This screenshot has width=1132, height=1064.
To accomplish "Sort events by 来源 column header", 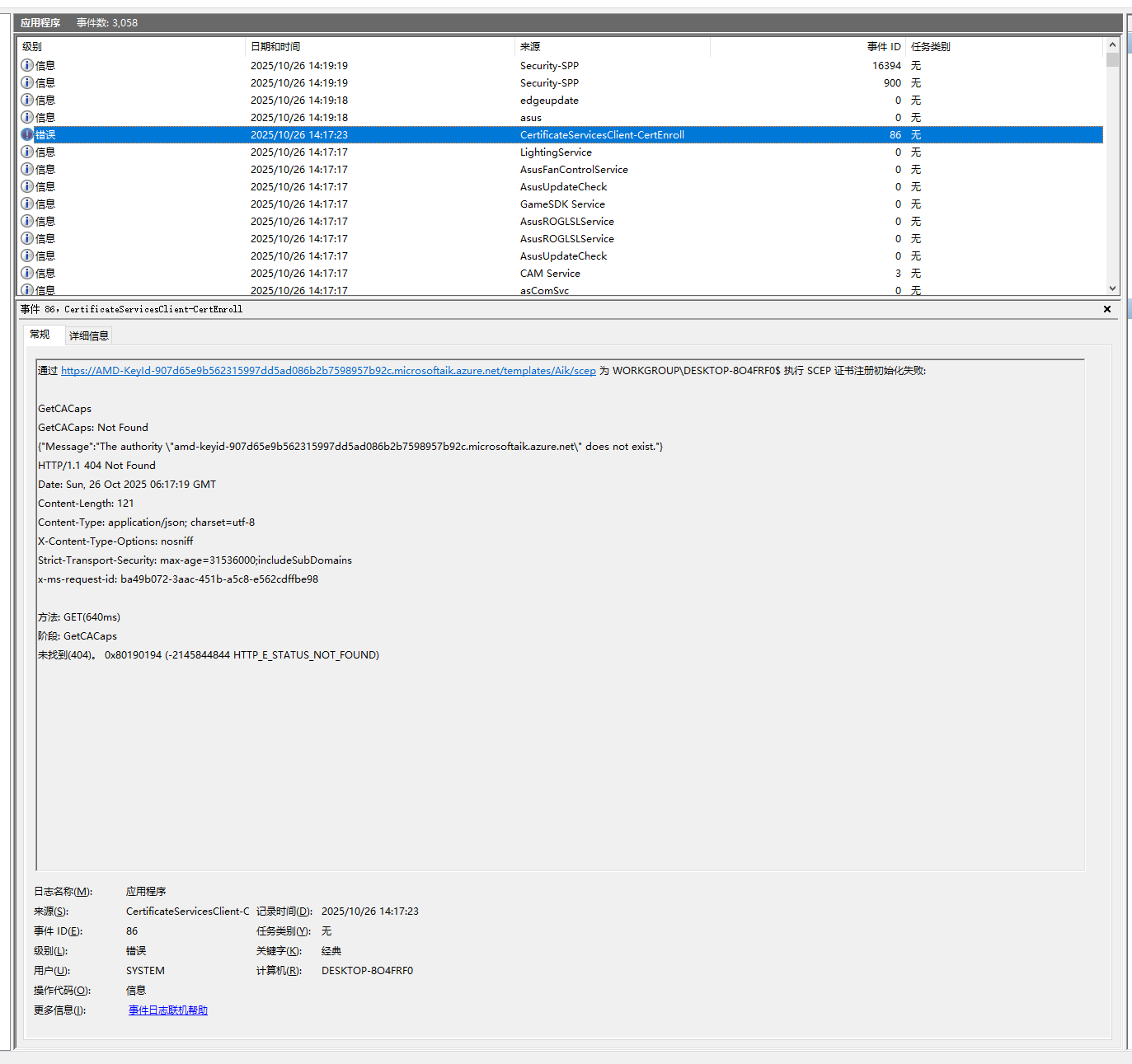I will [x=612, y=47].
